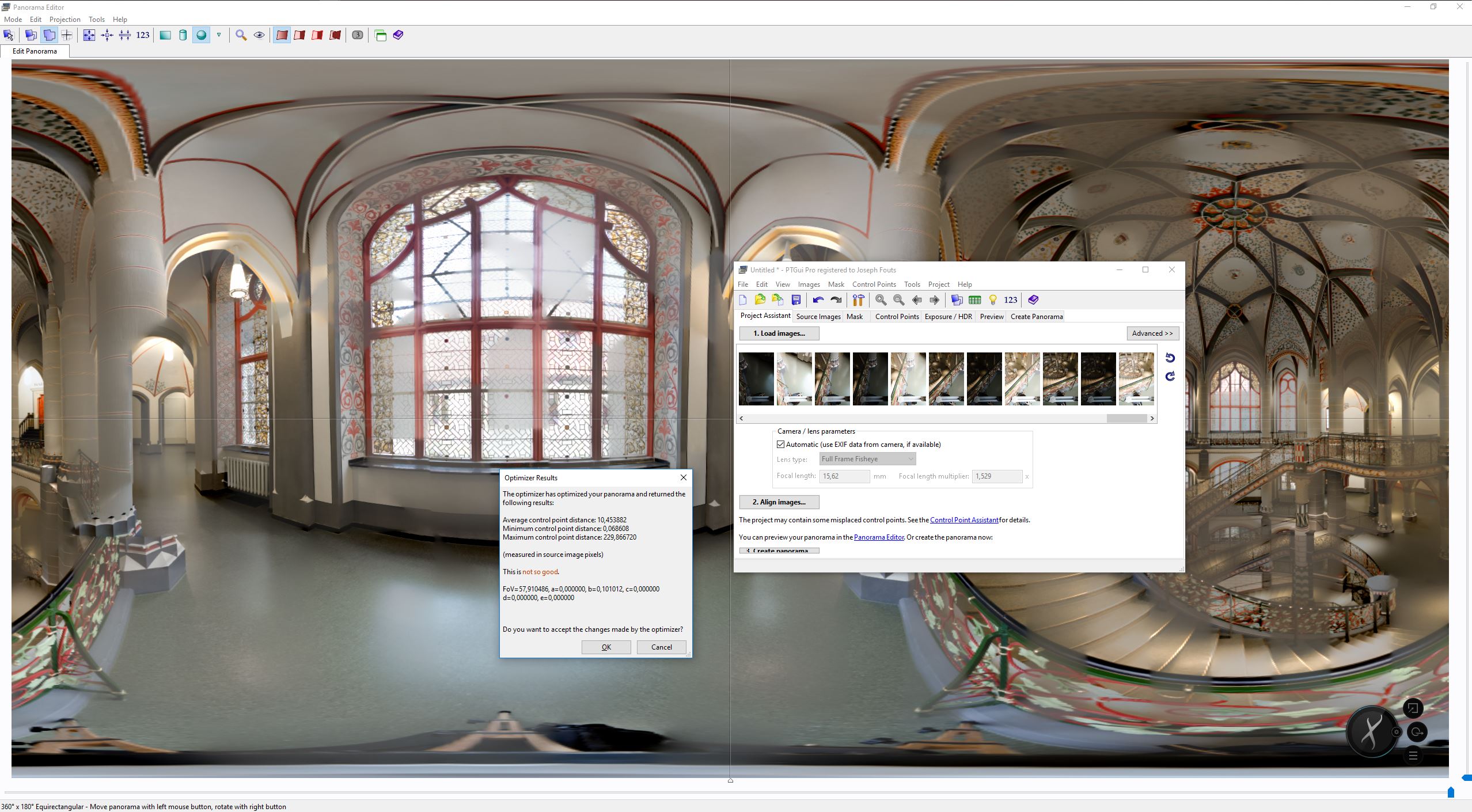This screenshot has width=1472, height=812.
Task: Select the cylindrical projection icon
Action: (x=183, y=35)
